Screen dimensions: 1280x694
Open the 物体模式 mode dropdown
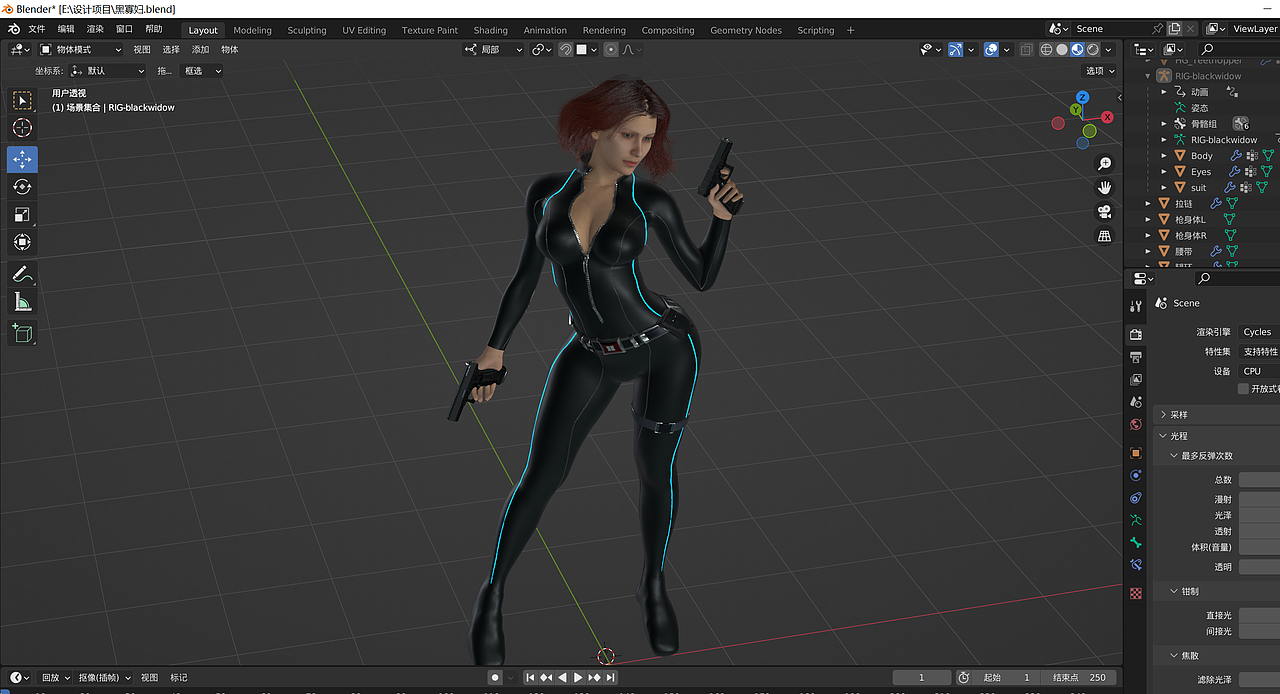[x=81, y=49]
